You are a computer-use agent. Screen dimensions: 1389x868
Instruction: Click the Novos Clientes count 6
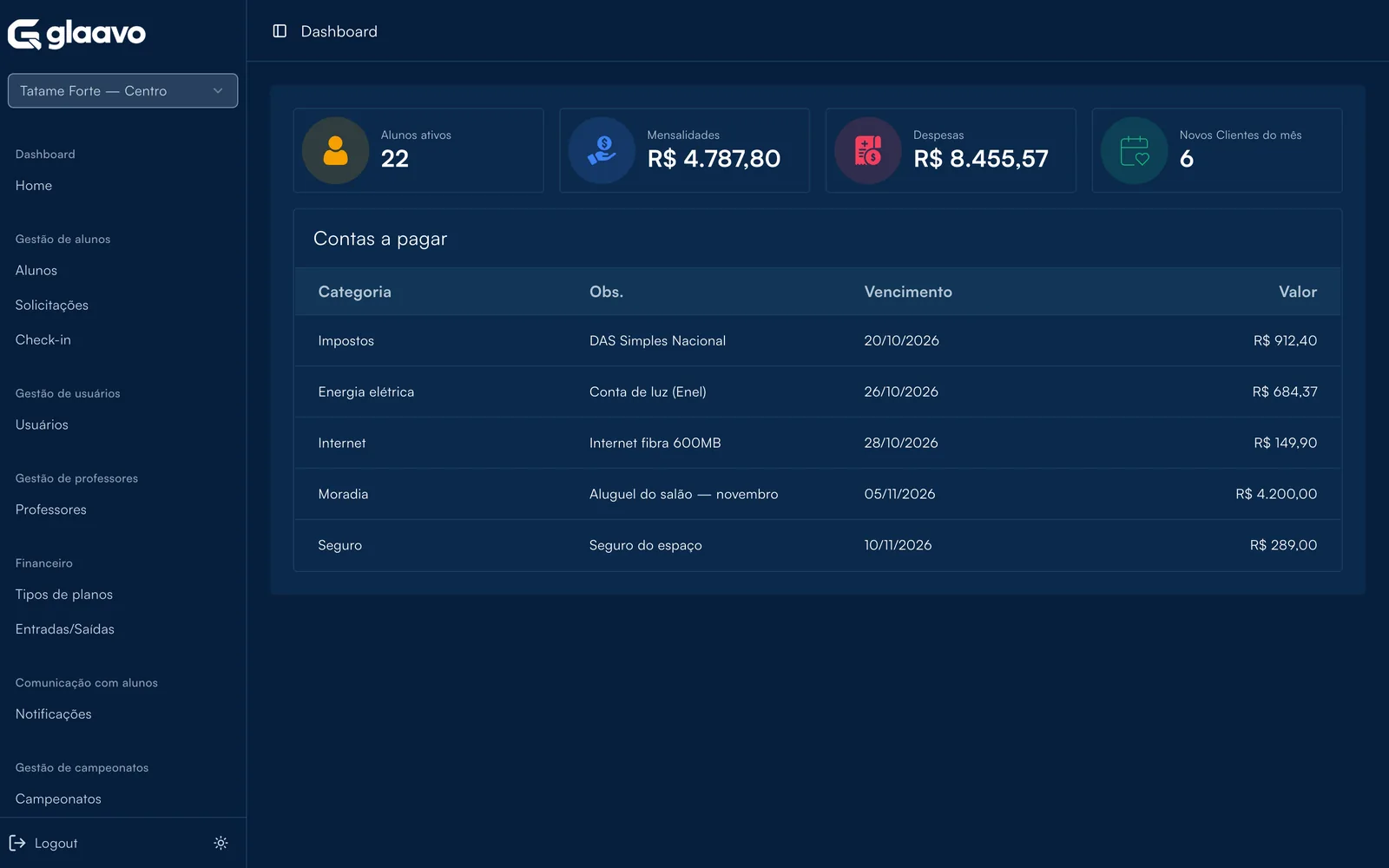[x=1187, y=159]
